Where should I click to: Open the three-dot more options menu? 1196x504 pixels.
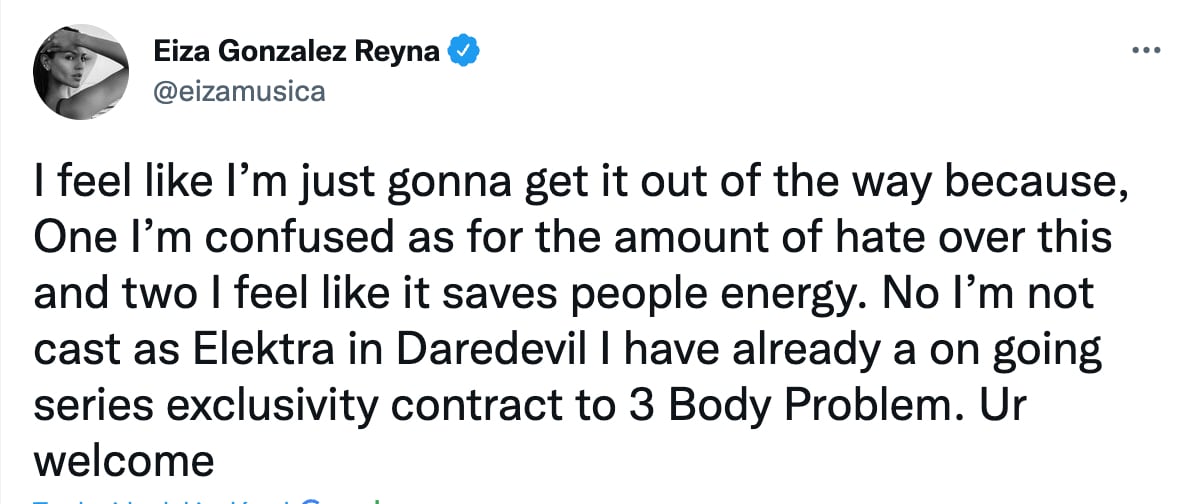(x=1145, y=49)
